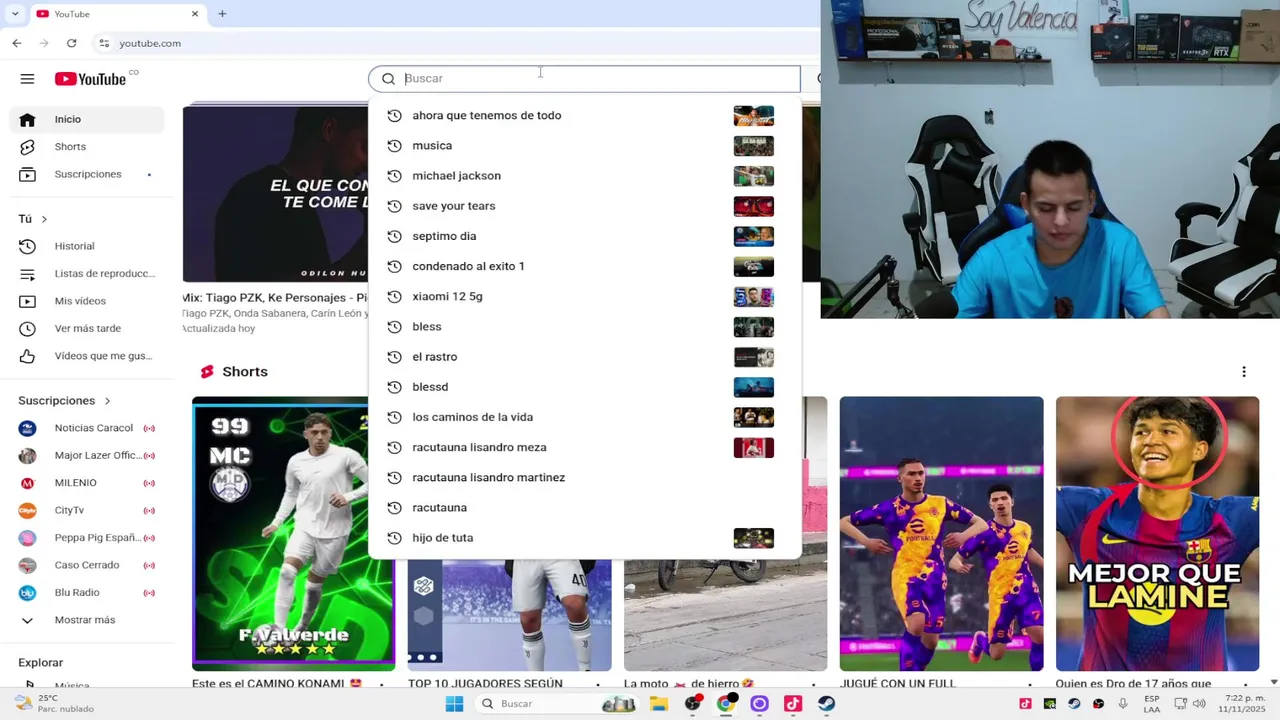Select 'racutauna lisandro martinez' suggestion

click(584, 477)
